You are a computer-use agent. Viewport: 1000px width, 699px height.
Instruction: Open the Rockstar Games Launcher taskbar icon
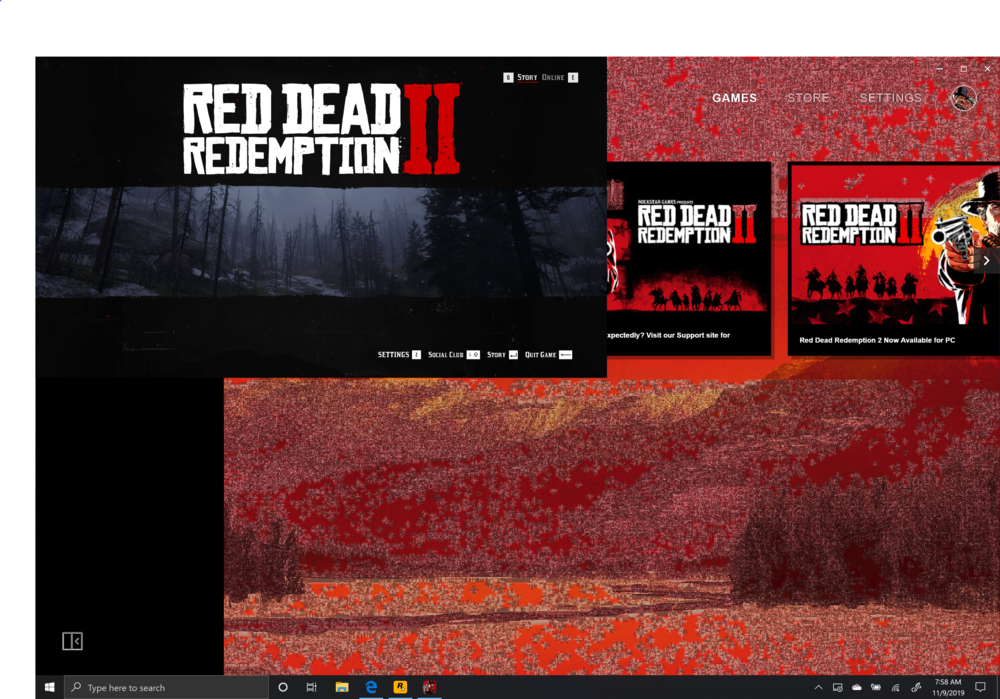(x=400, y=687)
